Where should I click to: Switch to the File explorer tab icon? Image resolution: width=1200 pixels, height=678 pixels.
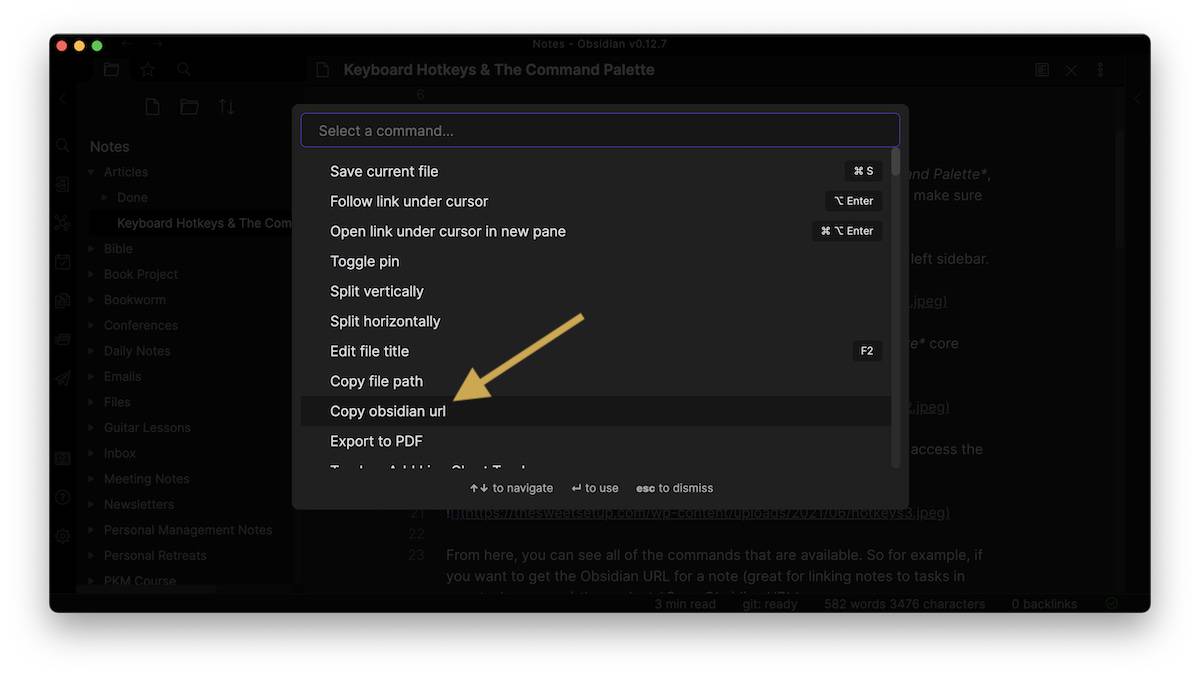point(111,70)
